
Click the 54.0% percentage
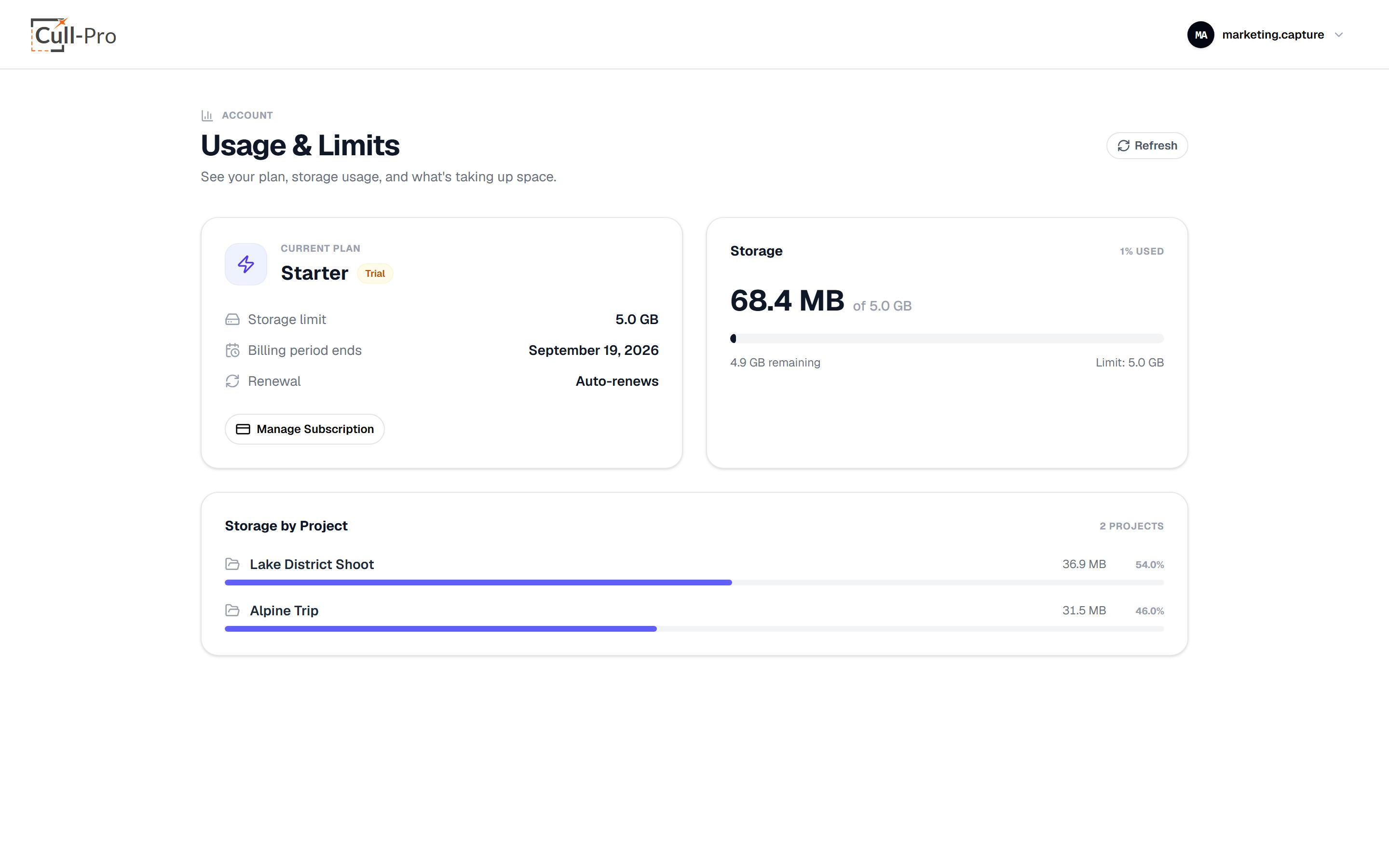click(1150, 565)
